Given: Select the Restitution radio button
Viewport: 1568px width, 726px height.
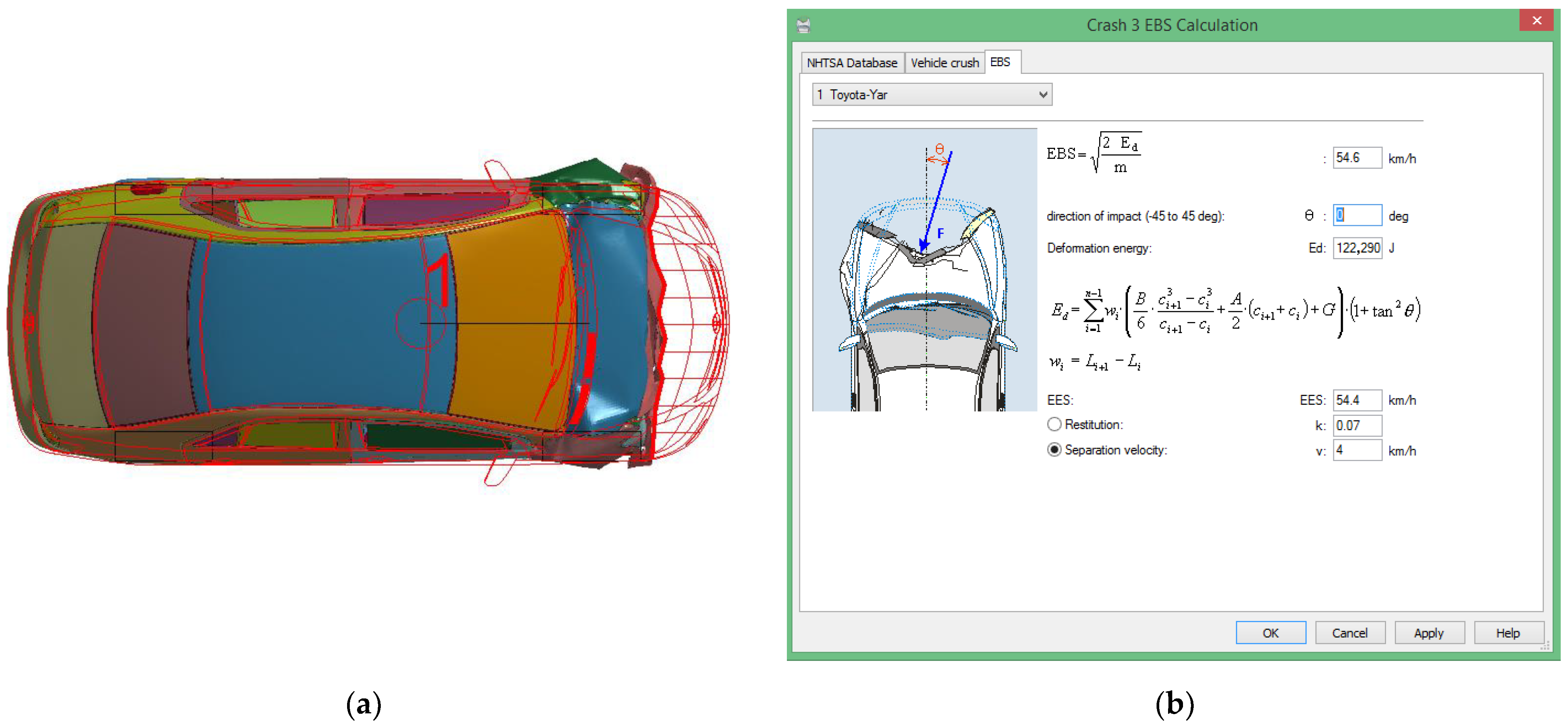Looking at the screenshot, I should pos(1055,424).
